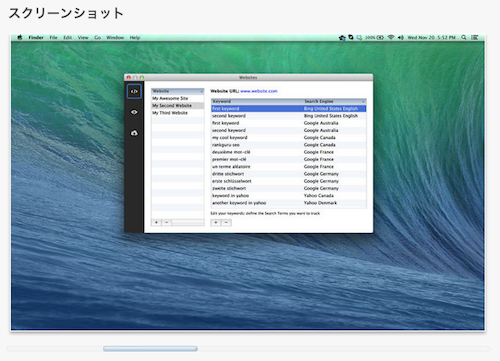Select the 'my cool keyword' row

[289, 138]
